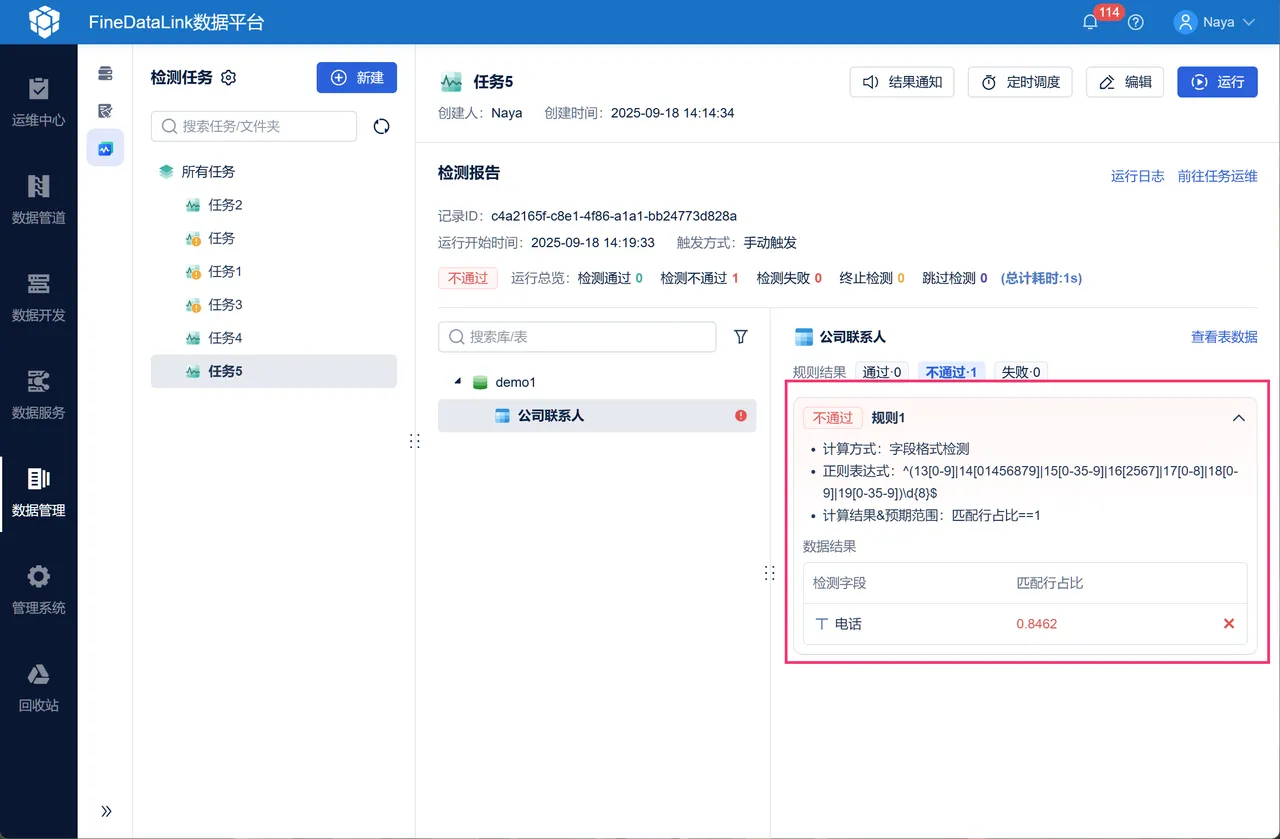Screen dimensions: 1280x839
Task: Collapse the demo1 database node
Action: tap(458, 382)
